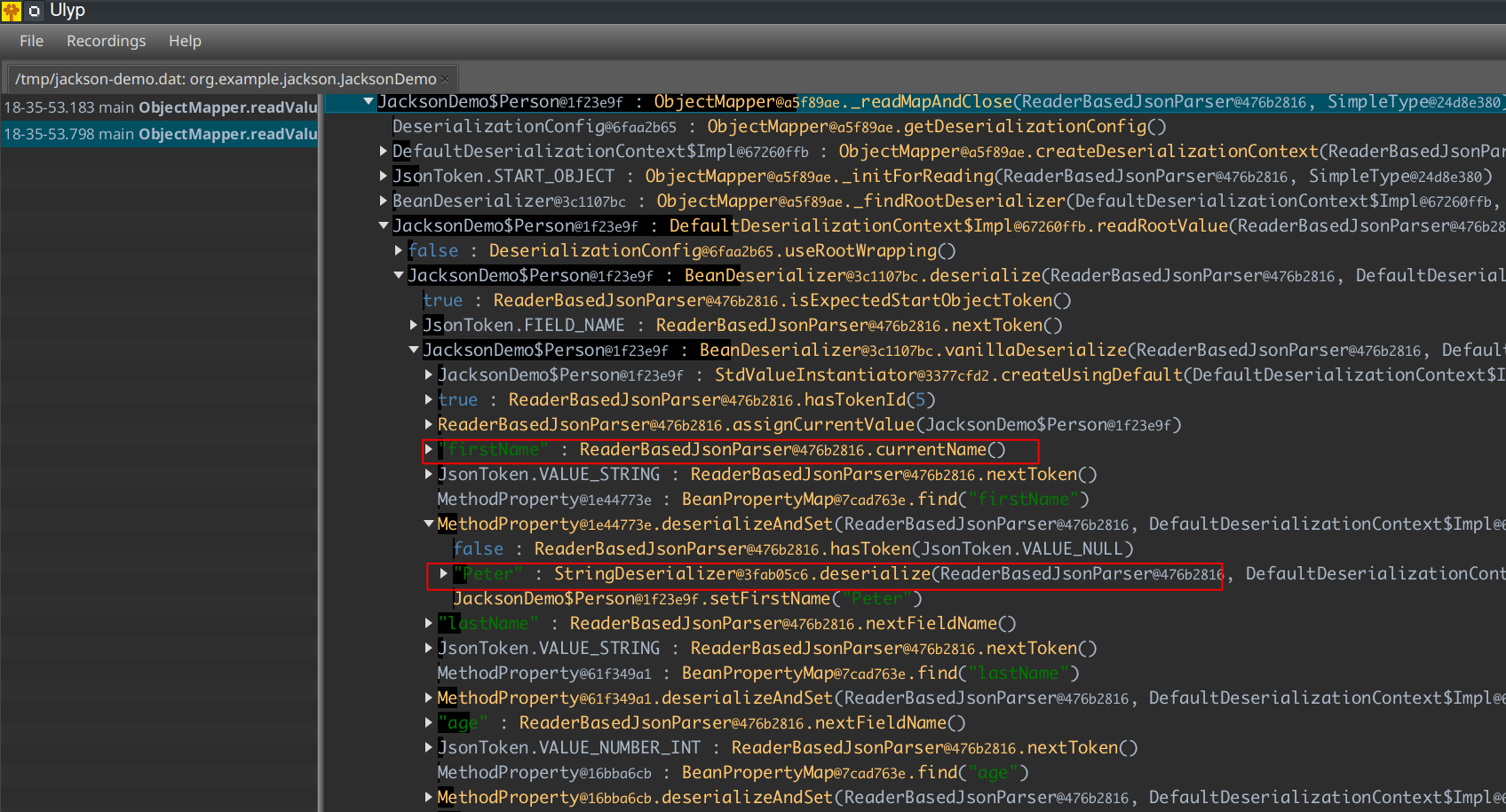Expand the "firstName" currentName node
Screen dimensions: 1506x812
pyautogui.click(x=429, y=450)
